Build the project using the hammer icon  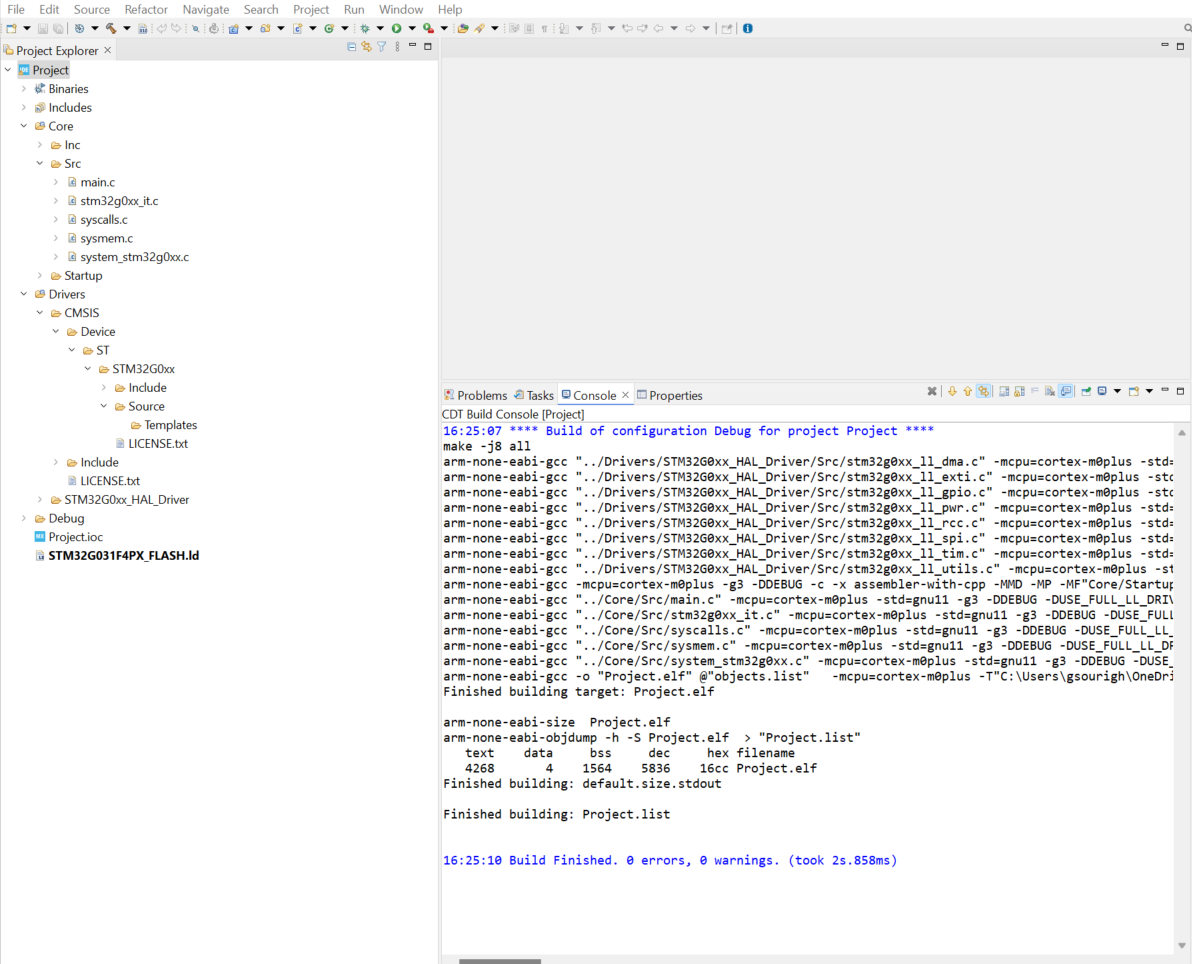[113, 28]
